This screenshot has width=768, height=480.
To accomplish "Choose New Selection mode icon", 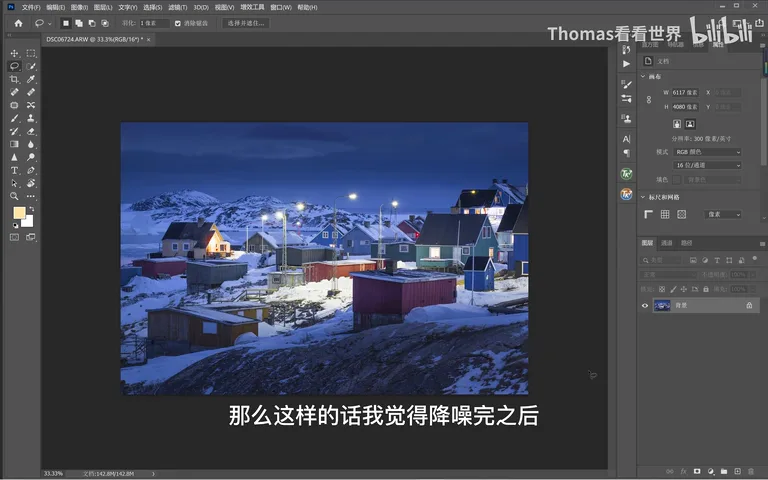I will click(x=66, y=23).
